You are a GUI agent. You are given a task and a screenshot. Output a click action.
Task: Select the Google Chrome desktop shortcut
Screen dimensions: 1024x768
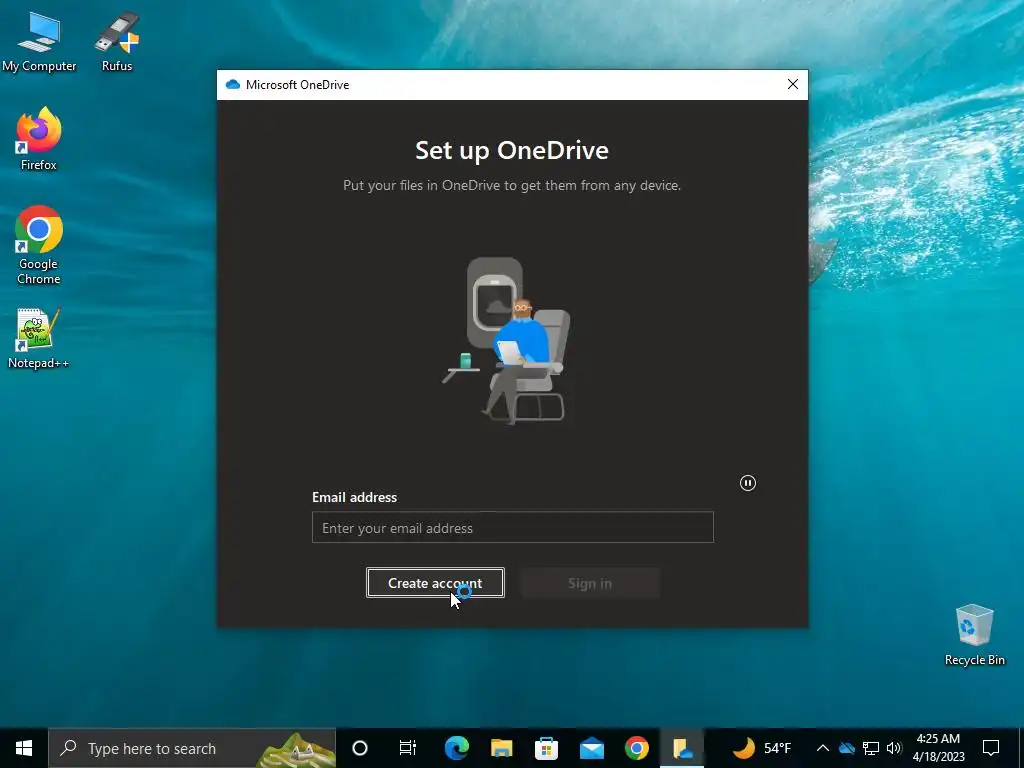[x=39, y=246]
